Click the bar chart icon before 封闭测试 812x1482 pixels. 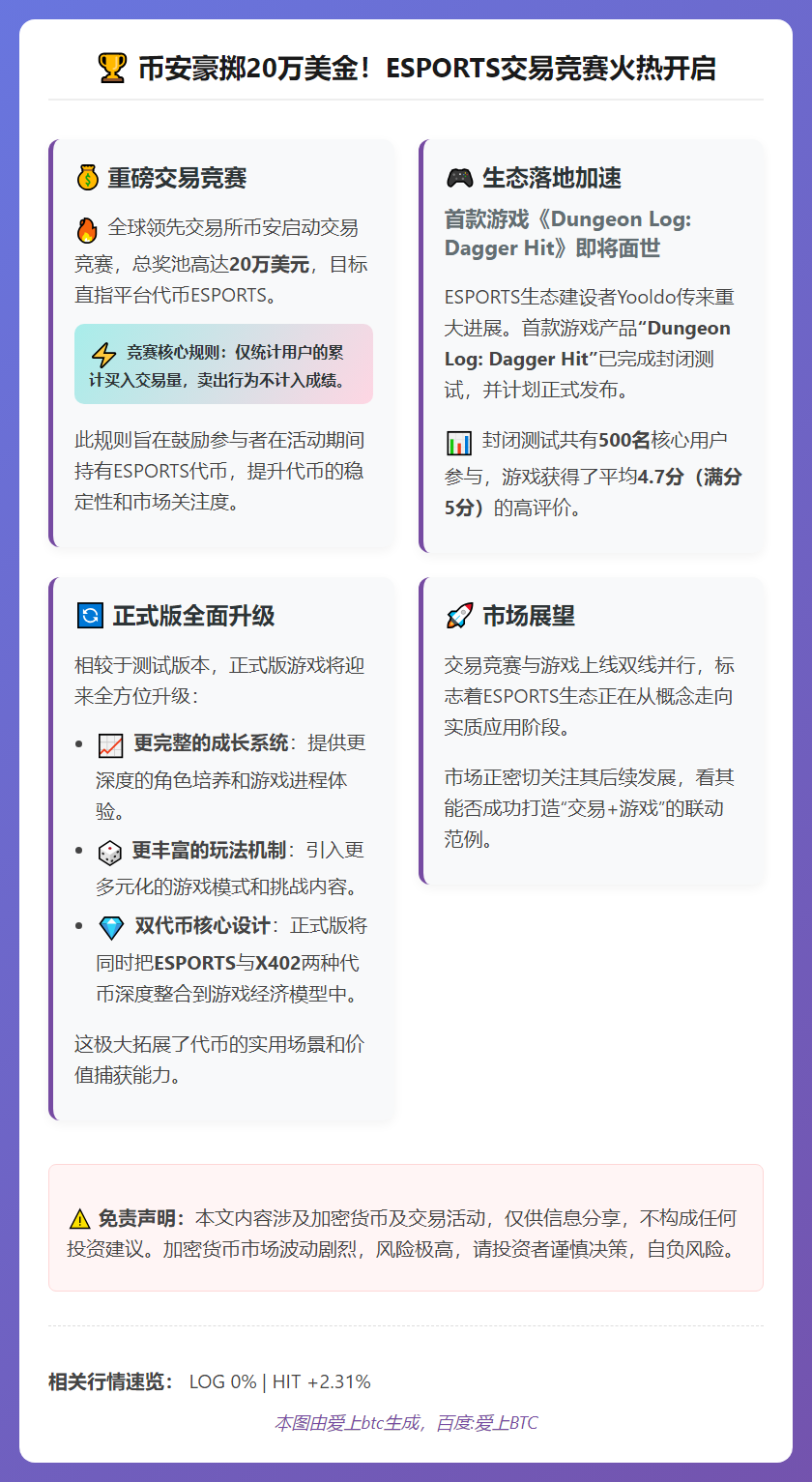click(458, 443)
